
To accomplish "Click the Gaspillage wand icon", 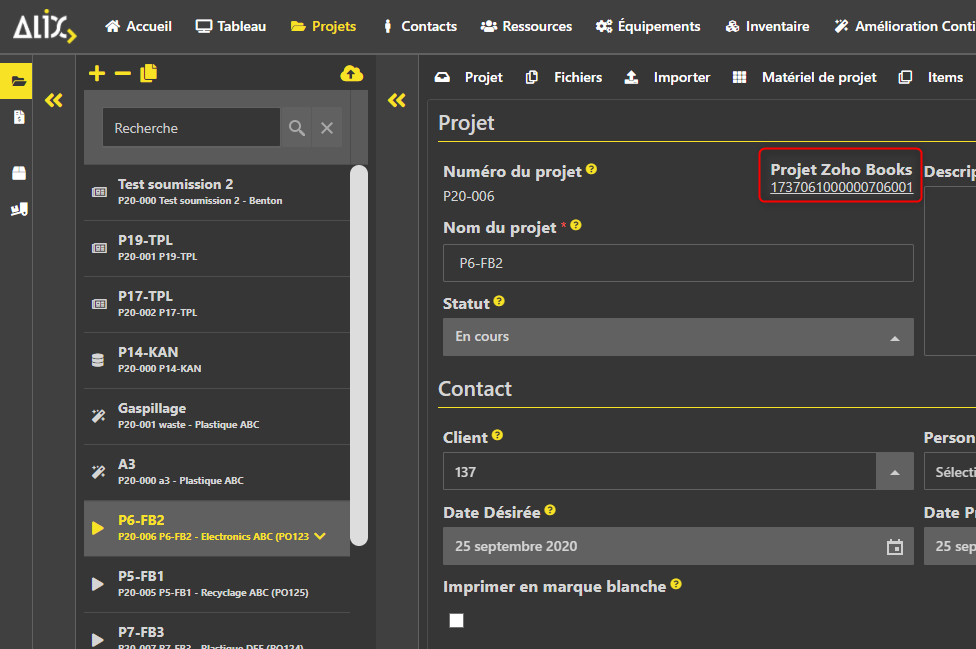I will (98, 416).
